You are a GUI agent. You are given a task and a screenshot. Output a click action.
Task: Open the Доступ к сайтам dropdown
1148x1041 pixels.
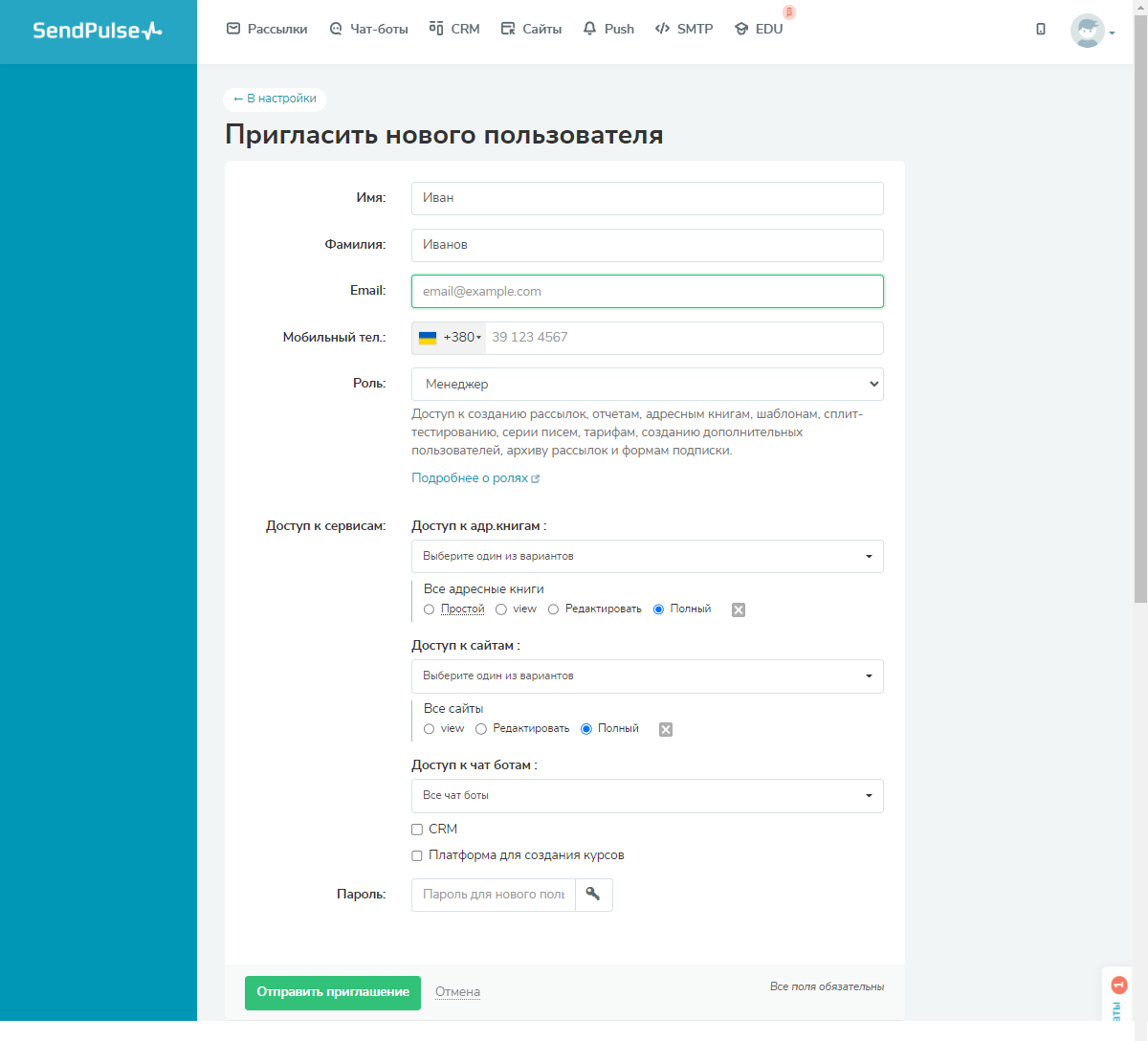tap(648, 676)
